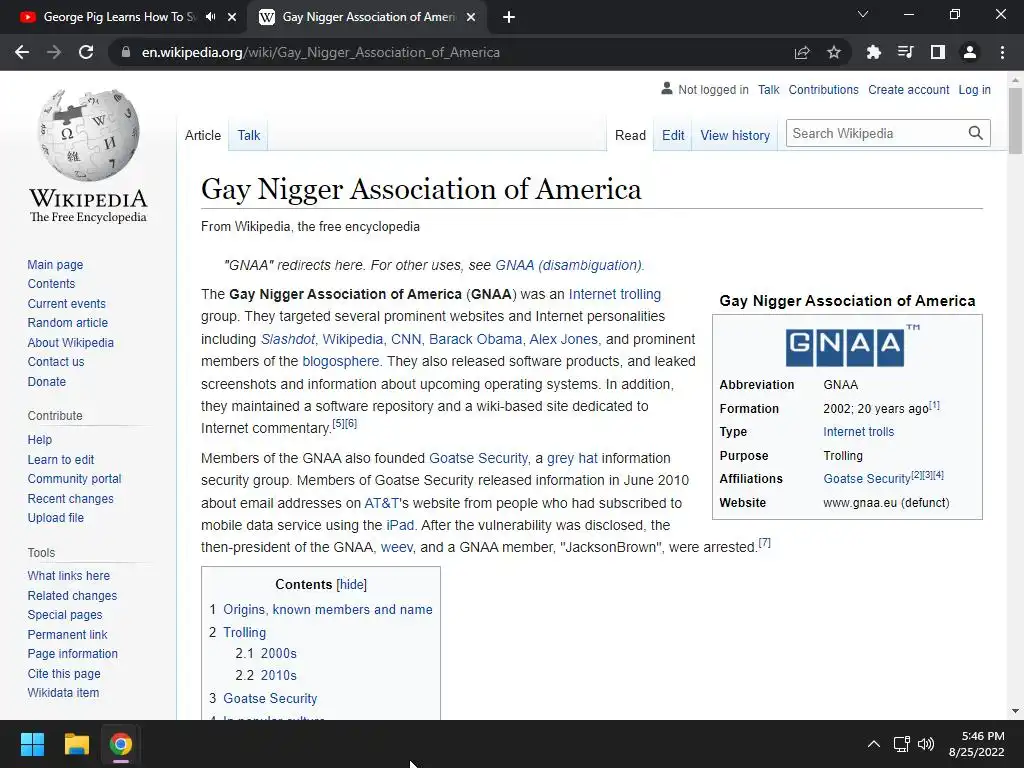The width and height of the screenshot is (1024, 768).
Task: Hide the Contents box with hide toggle
Action: click(x=351, y=584)
